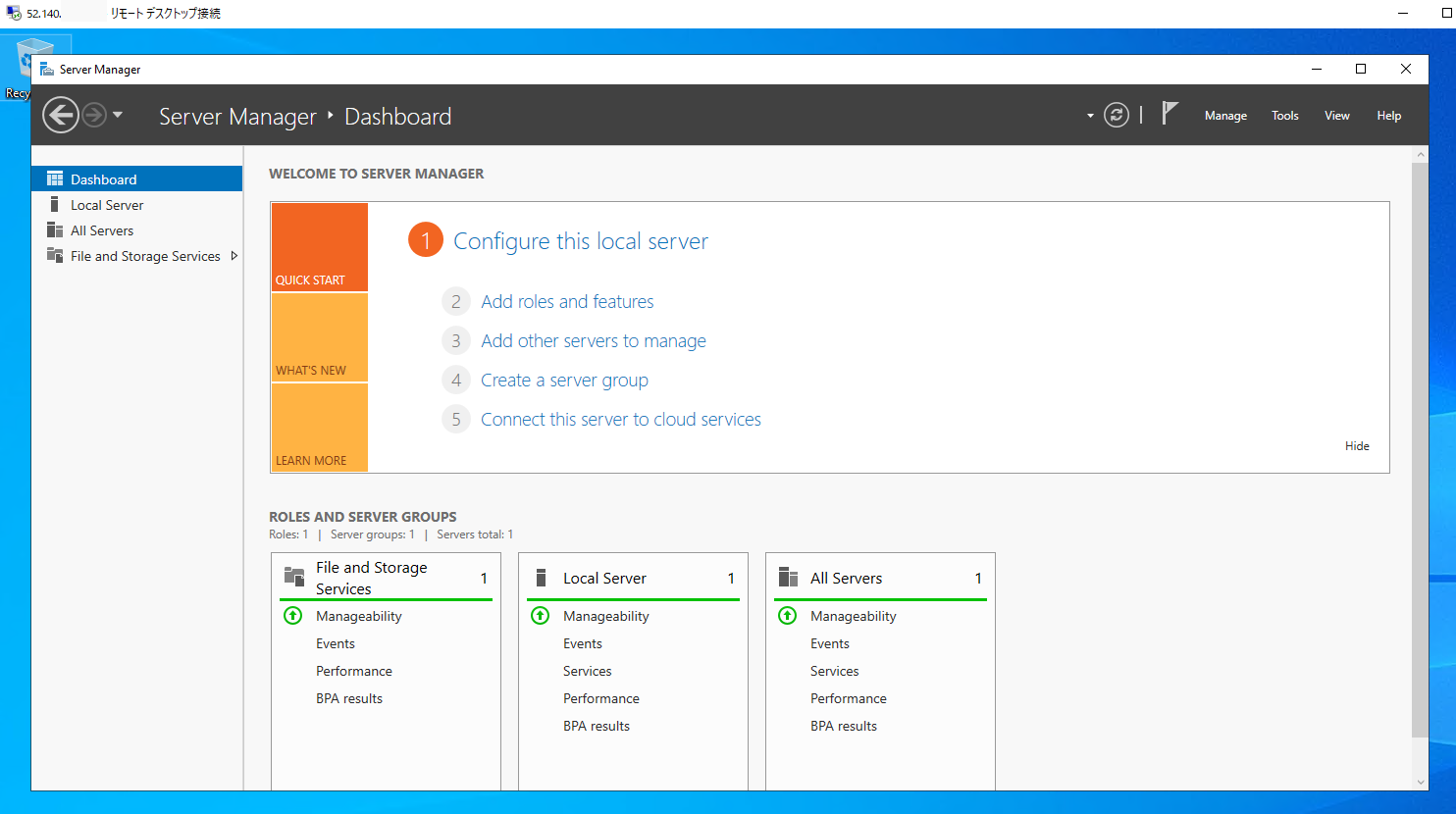Click green Manageability icon in File and Storage tile

(292, 615)
